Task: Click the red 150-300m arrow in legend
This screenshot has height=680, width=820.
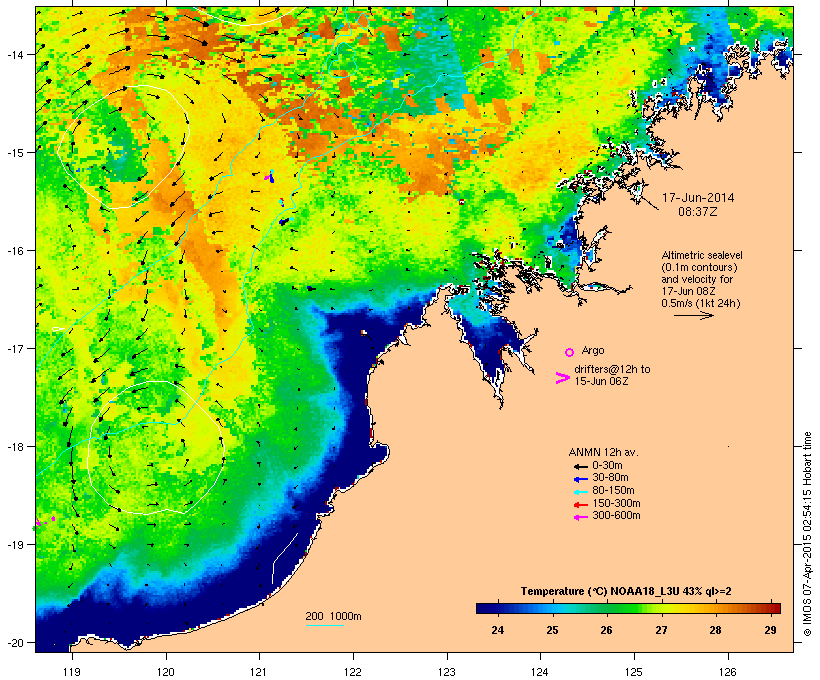Action: click(x=580, y=505)
